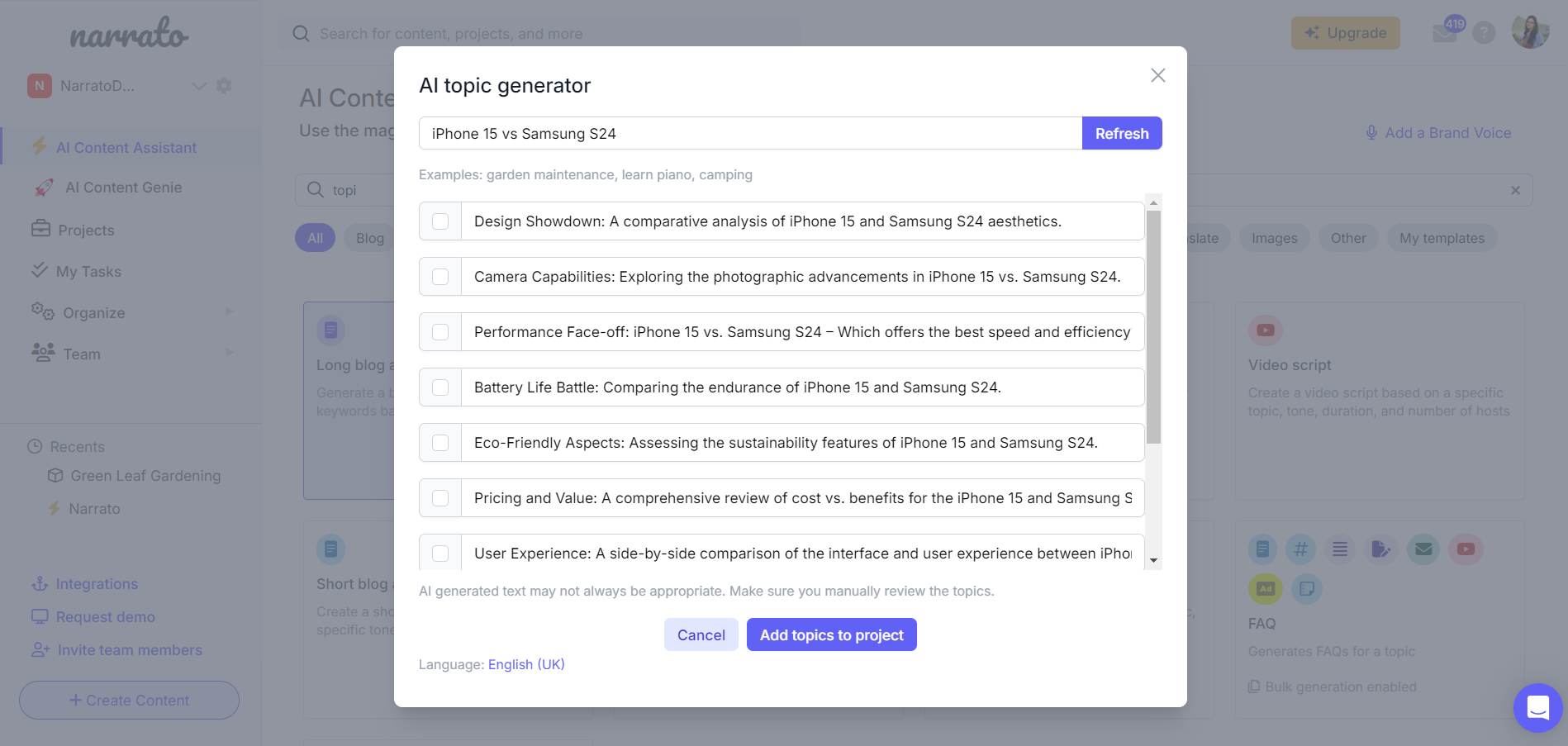Check the Pricing and Value topic checkbox
Screen dimensions: 1568x746
coord(440,498)
